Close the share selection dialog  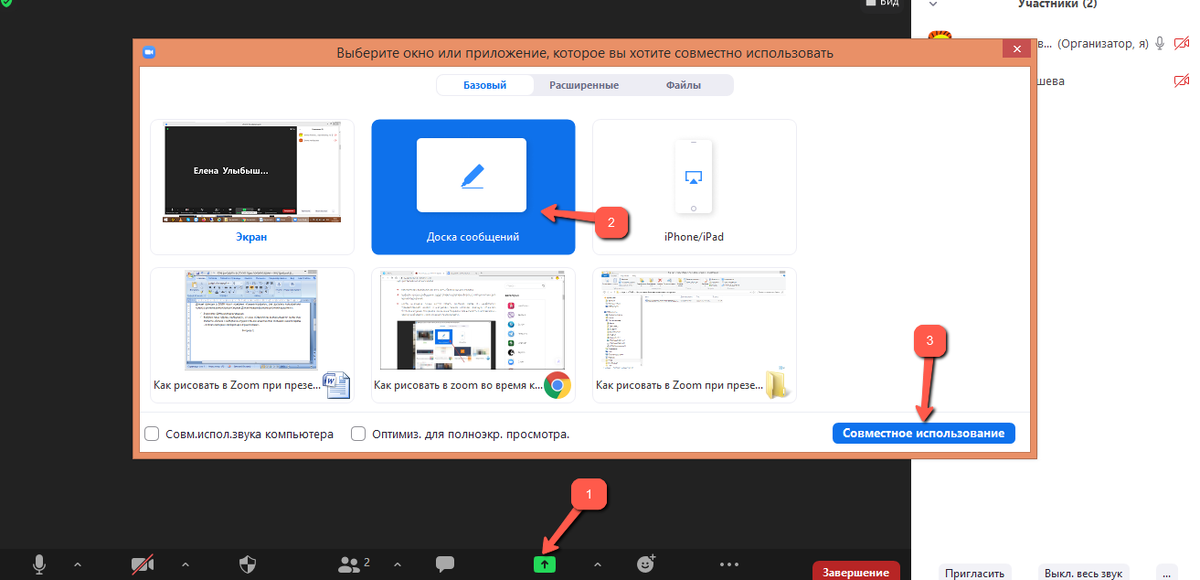tap(1018, 50)
